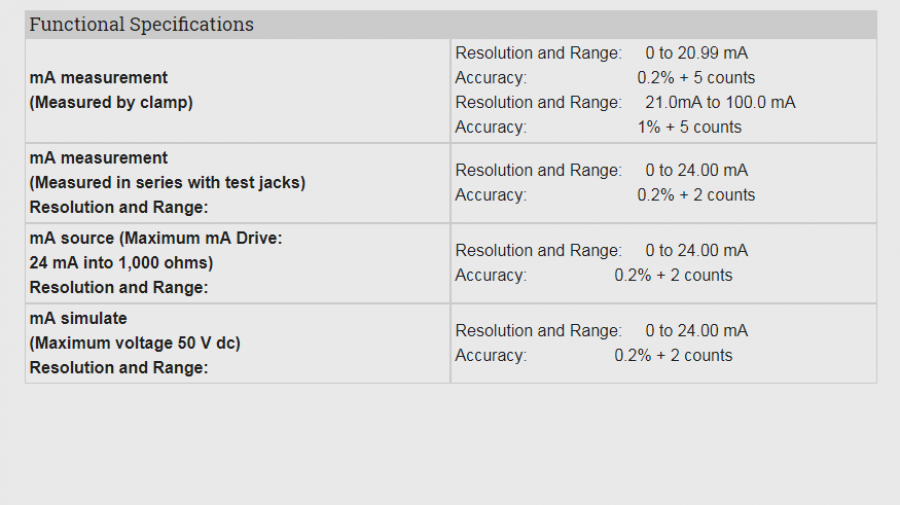
Task: Click the bold Resolution and Range label under test jacks
Action: tap(119, 207)
